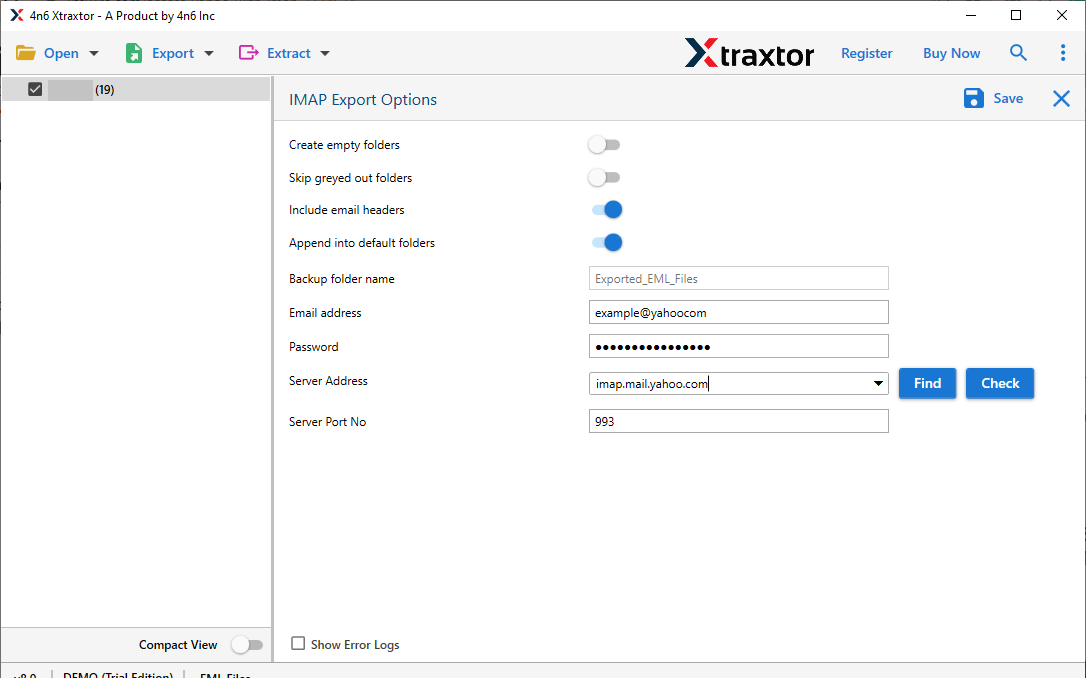Uncheck the folder with 19 items
This screenshot has height=678, width=1086.
35,89
